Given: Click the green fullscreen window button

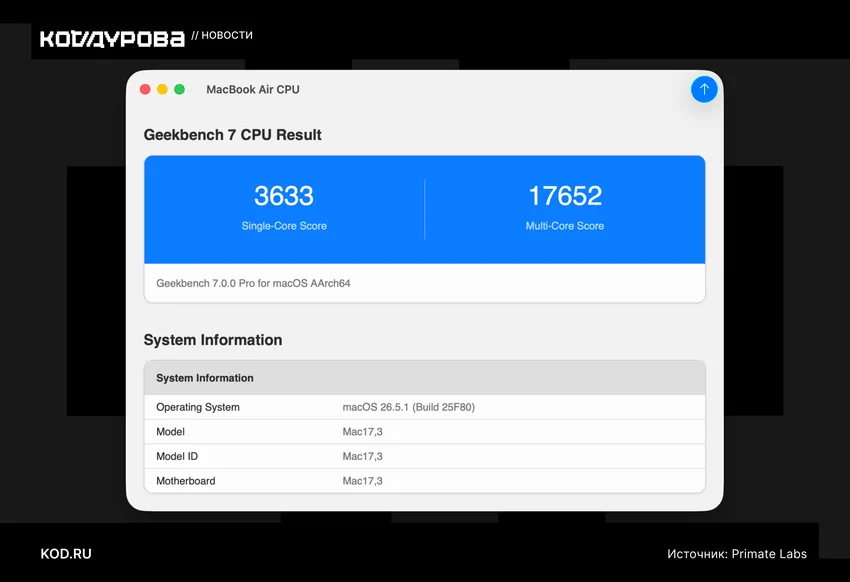Looking at the screenshot, I should pos(179,89).
